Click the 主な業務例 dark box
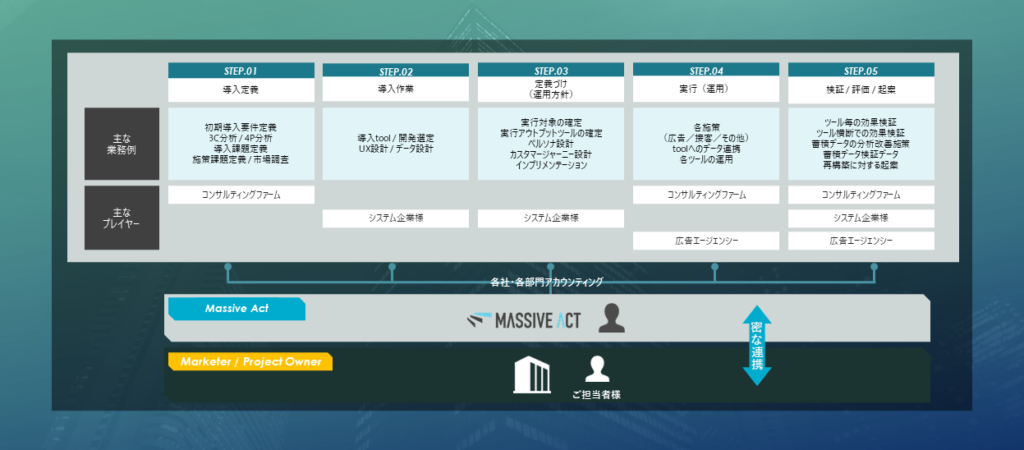This screenshot has width=1024, height=450. point(121,144)
